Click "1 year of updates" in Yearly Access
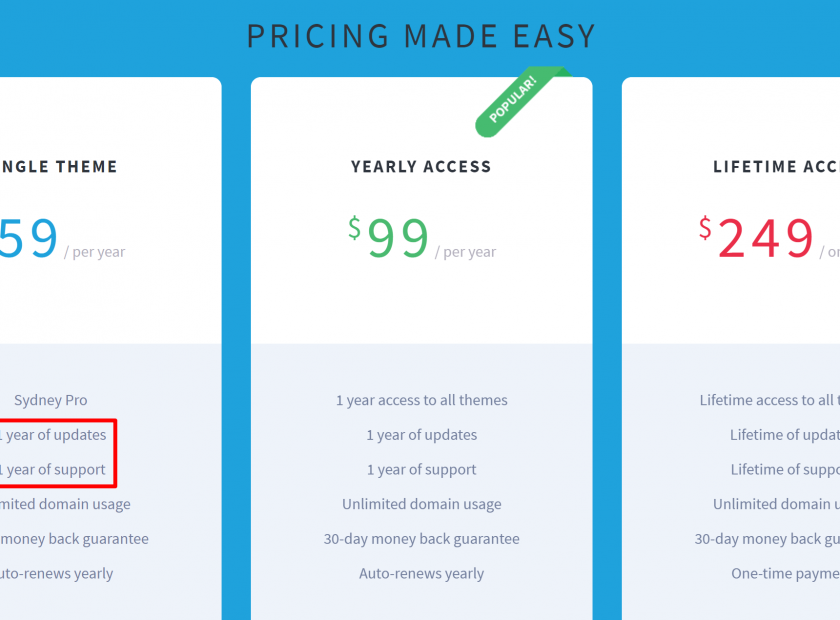The height and width of the screenshot is (620, 840). pyautogui.click(x=421, y=435)
